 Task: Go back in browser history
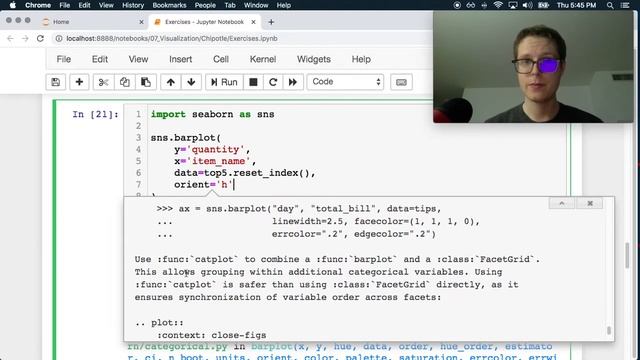pos(10,38)
